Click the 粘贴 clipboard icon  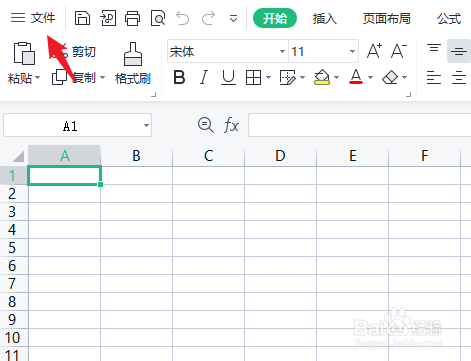click(x=24, y=53)
